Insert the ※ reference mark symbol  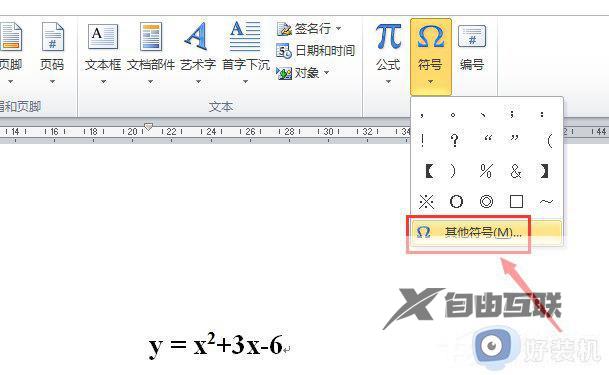426,201
